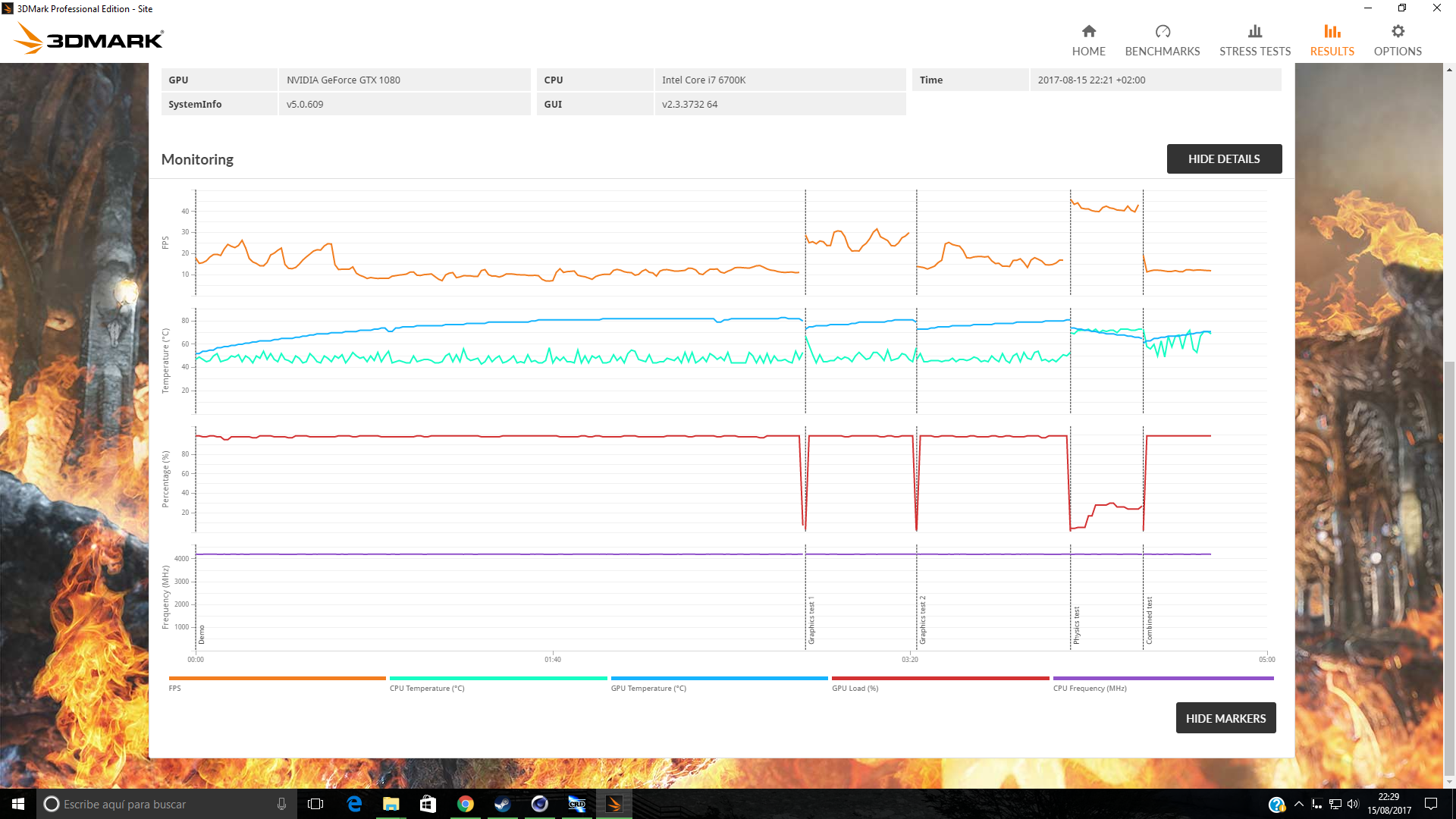Select the Results tab icon
Image resolution: width=1456 pixels, height=819 pixels.
click(x=1332, y=31)
